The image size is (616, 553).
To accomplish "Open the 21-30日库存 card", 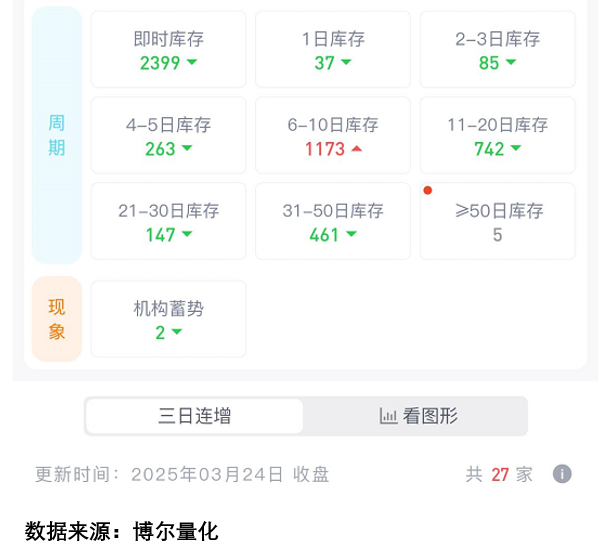I will tap(169, 221).
